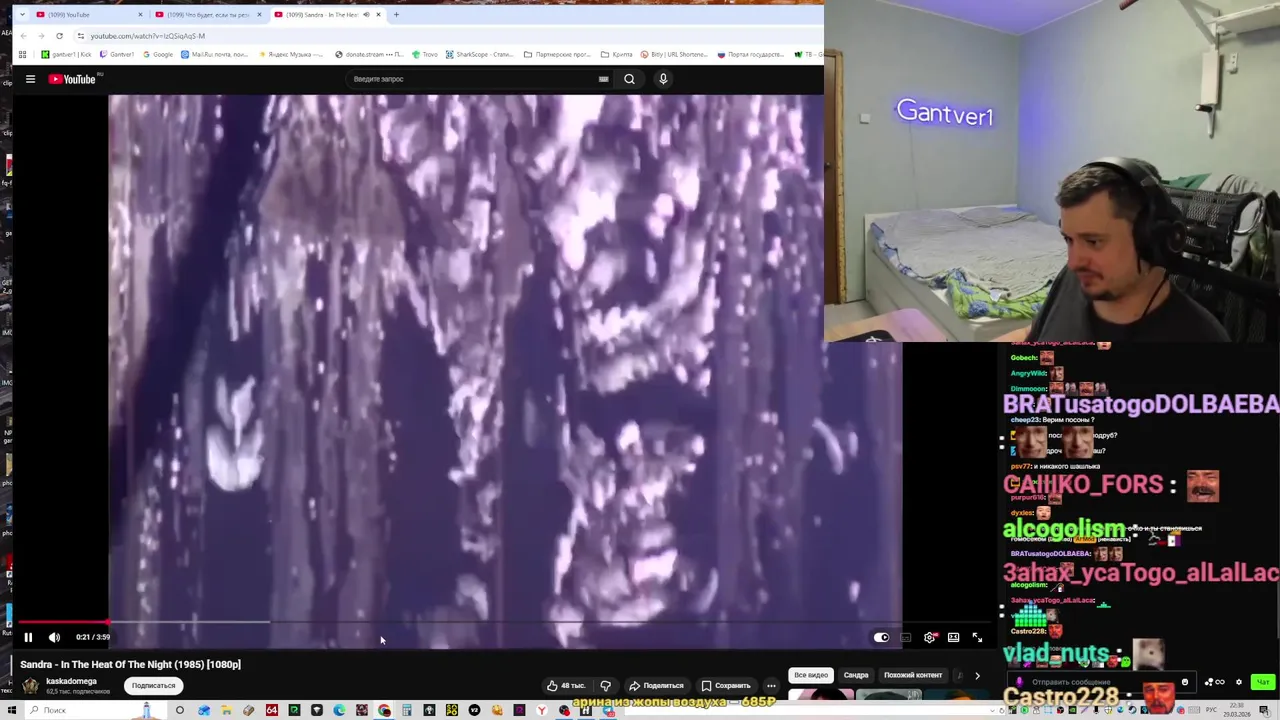
Task: Select Похожий контент filter chip
Action: pyautogui.click(x=913, y=675)
